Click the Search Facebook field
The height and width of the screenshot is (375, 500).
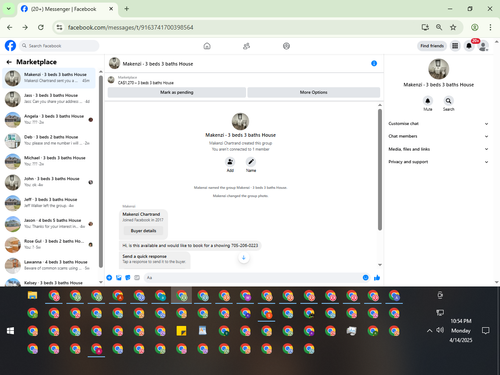click(x=59, y=46)
